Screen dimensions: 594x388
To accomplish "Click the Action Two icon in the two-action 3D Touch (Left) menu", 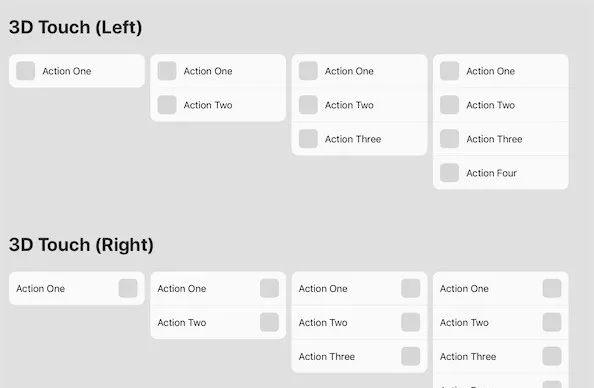I will (167, 105).
